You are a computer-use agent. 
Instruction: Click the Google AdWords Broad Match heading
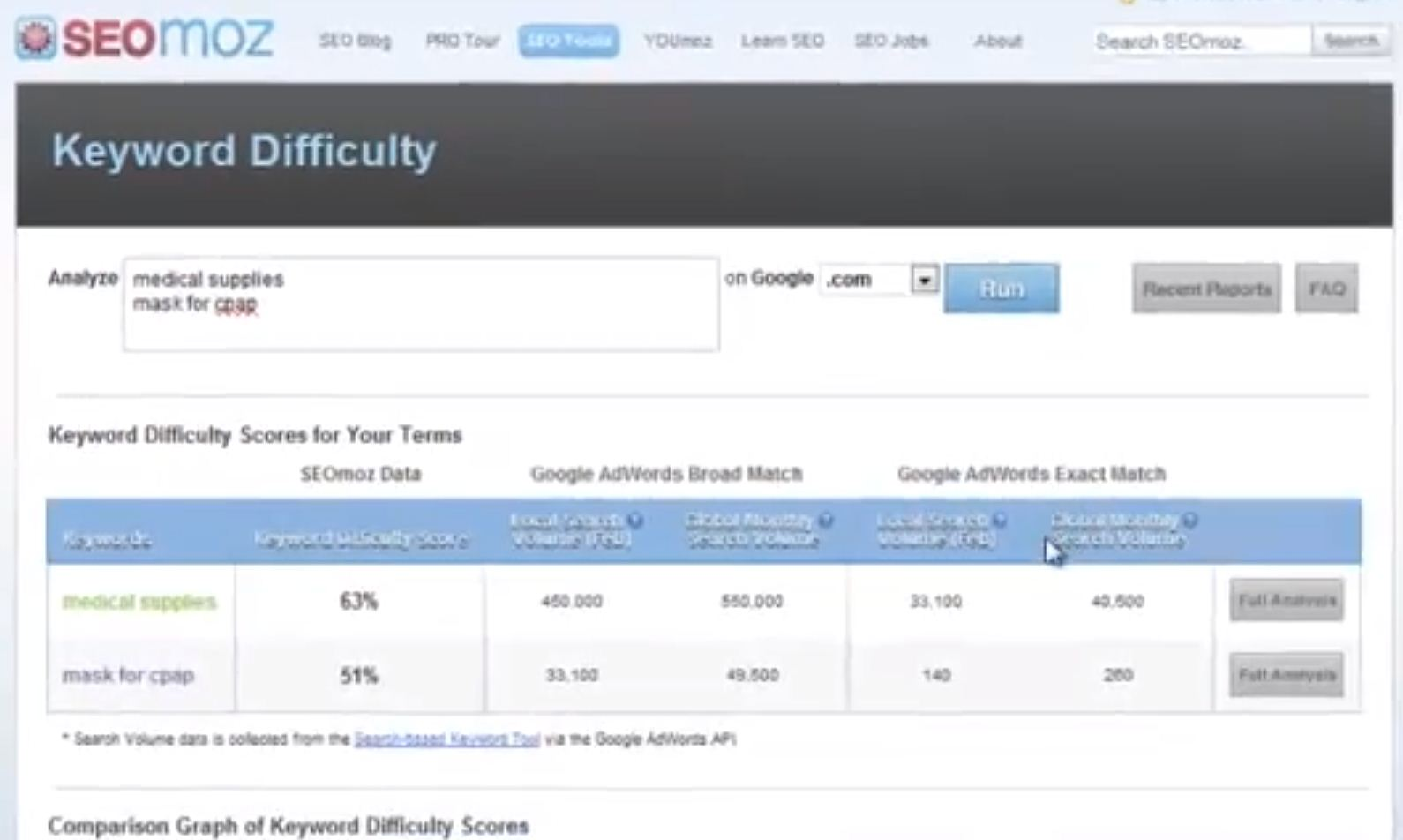point(666,474)
